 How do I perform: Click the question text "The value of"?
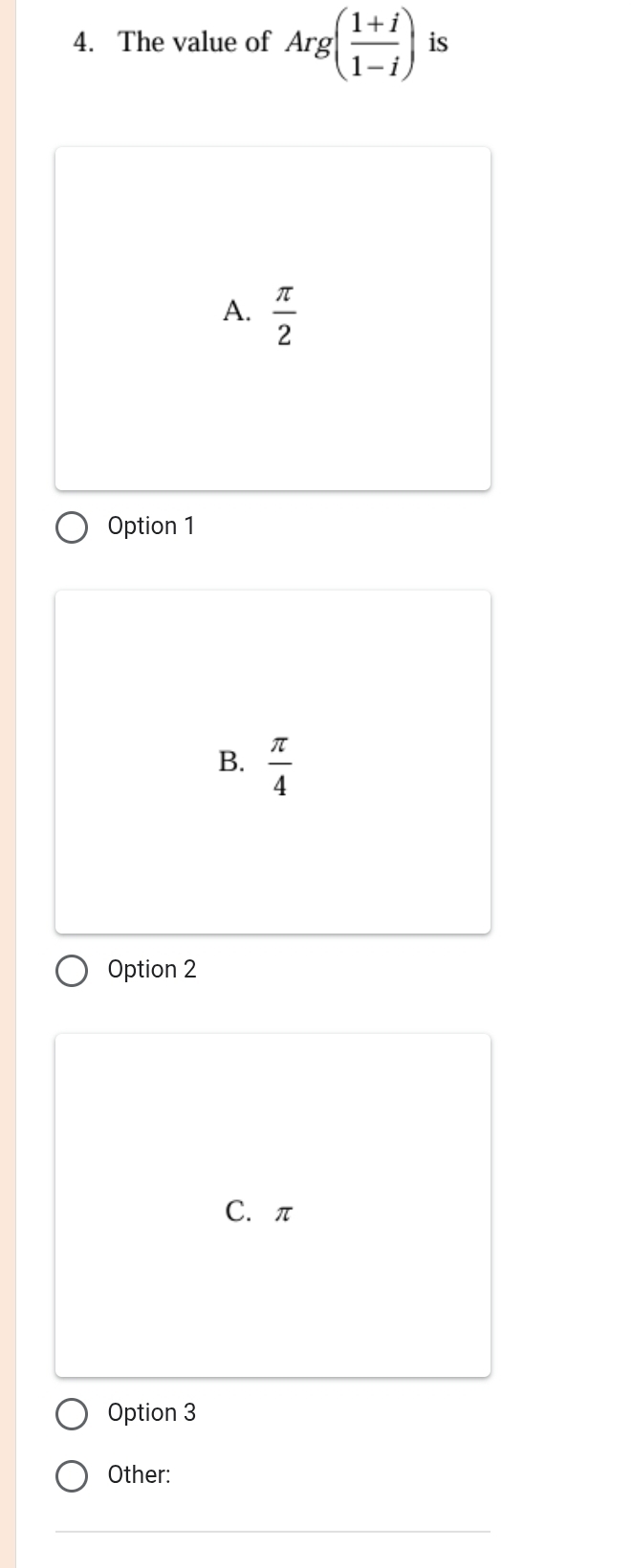(194, 42)
